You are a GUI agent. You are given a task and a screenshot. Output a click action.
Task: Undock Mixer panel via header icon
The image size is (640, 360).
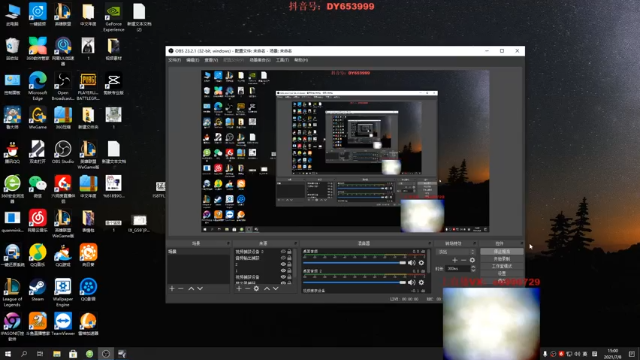pos(429,243)
